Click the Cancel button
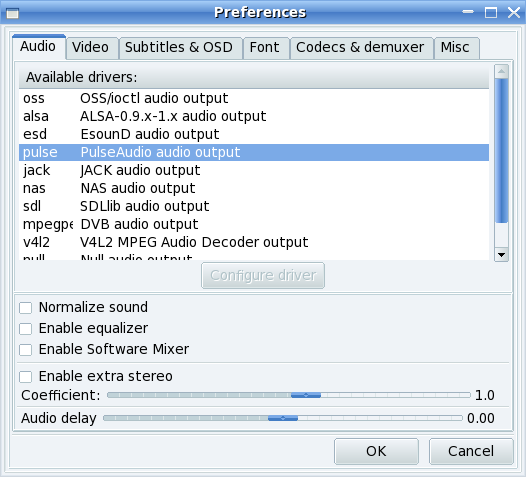Screen dimensions: 526x477 471,451
